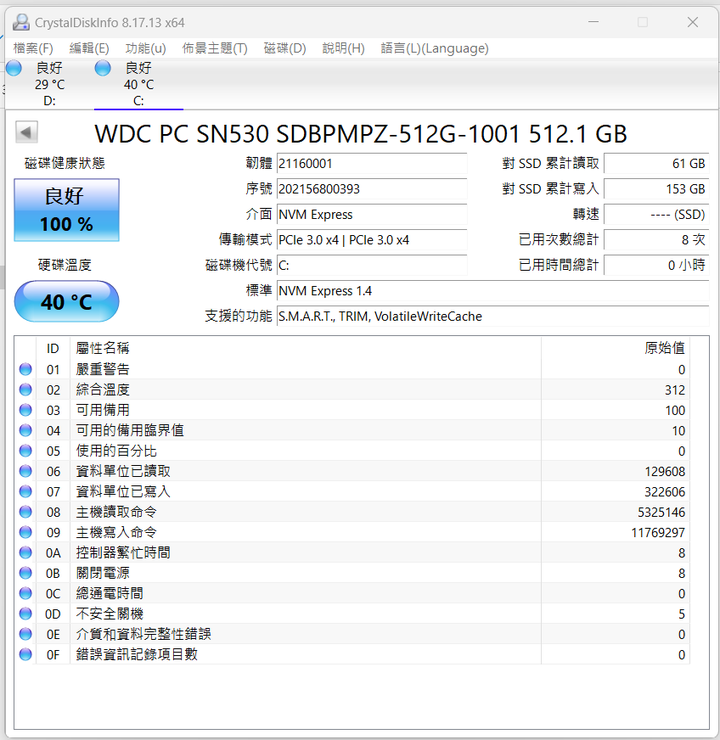Screen dimensions: 720x740
Task: Click the 硬碟溫度 label
Action: (x=65, y=265)
